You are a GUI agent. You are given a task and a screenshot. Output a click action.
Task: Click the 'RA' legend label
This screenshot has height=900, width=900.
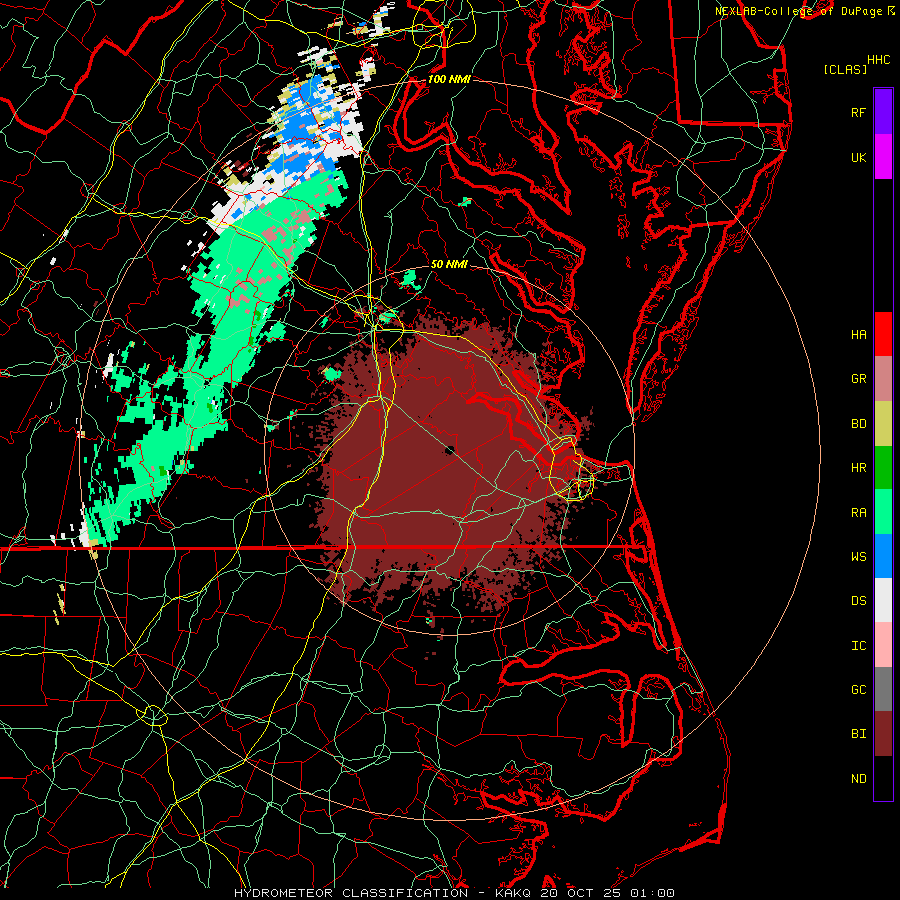point(859,513)
